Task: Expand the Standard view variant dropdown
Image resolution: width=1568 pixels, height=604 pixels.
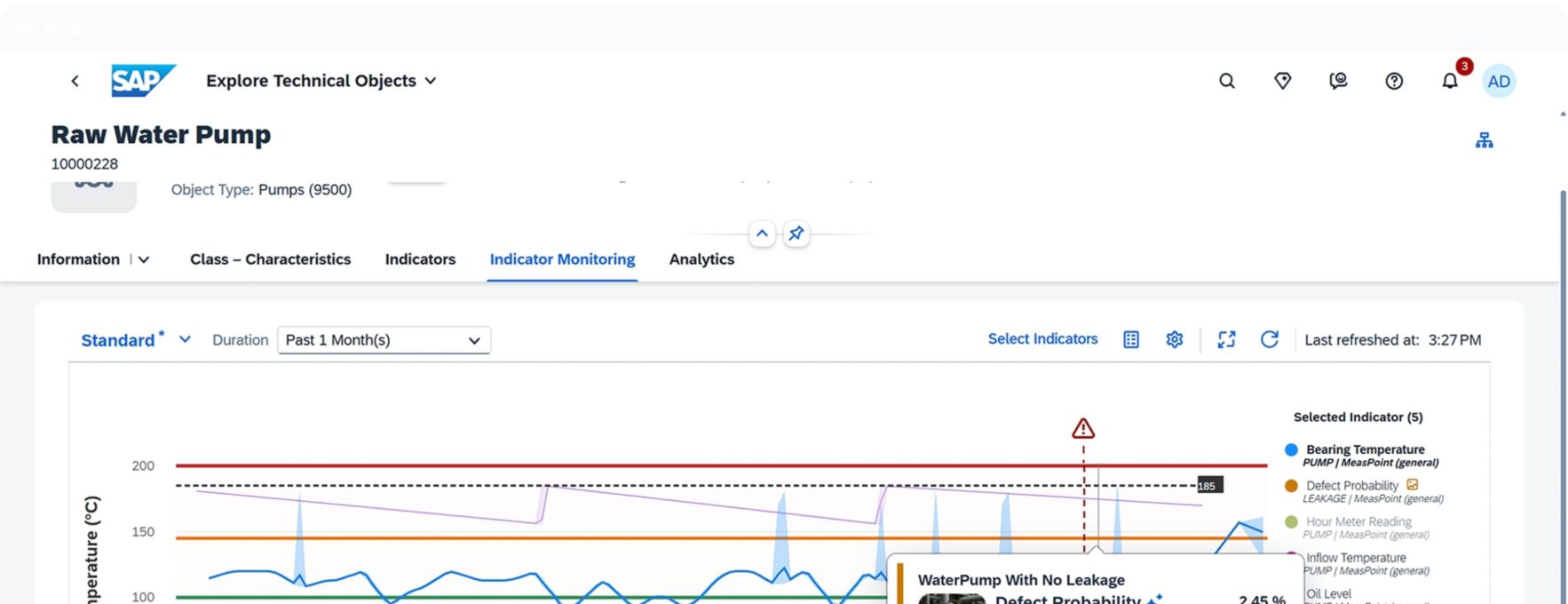Action: [x=185, y=339]
